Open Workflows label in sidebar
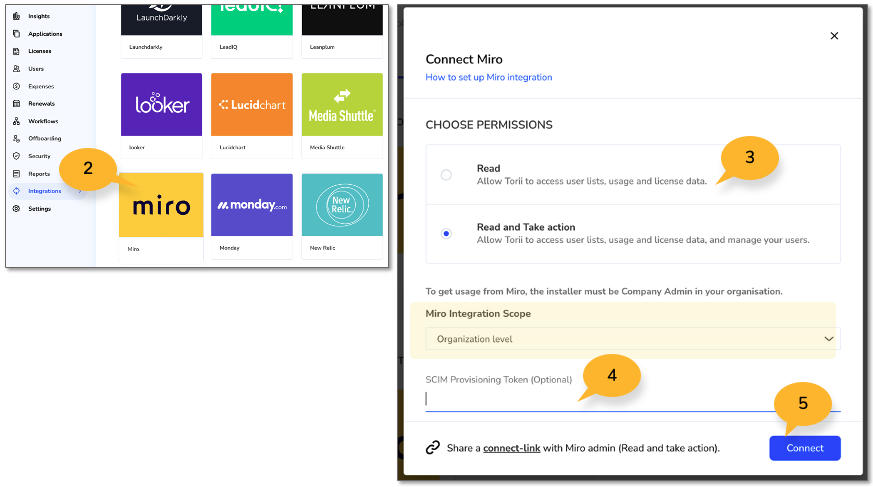The image size is (873, 487). pos(43,121)
